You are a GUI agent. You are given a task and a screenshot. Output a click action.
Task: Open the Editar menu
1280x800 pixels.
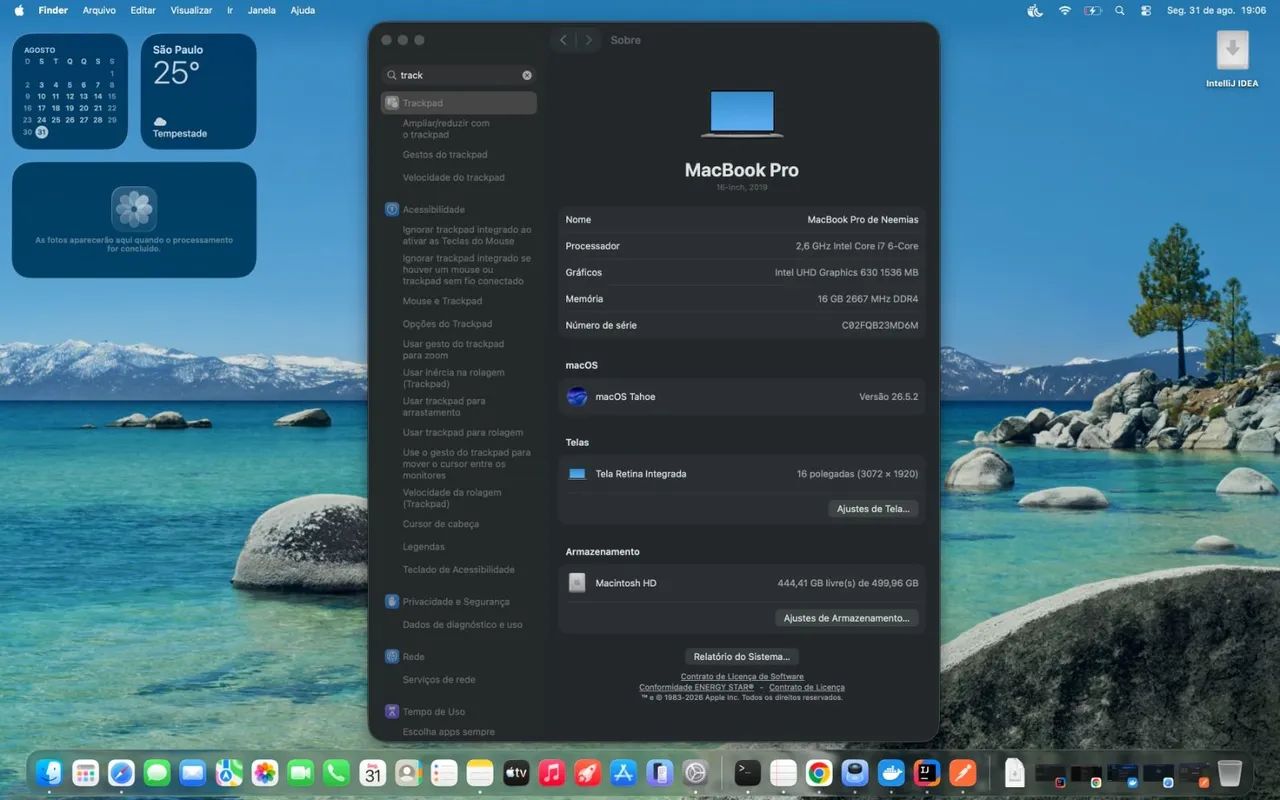tap(143, 10)
